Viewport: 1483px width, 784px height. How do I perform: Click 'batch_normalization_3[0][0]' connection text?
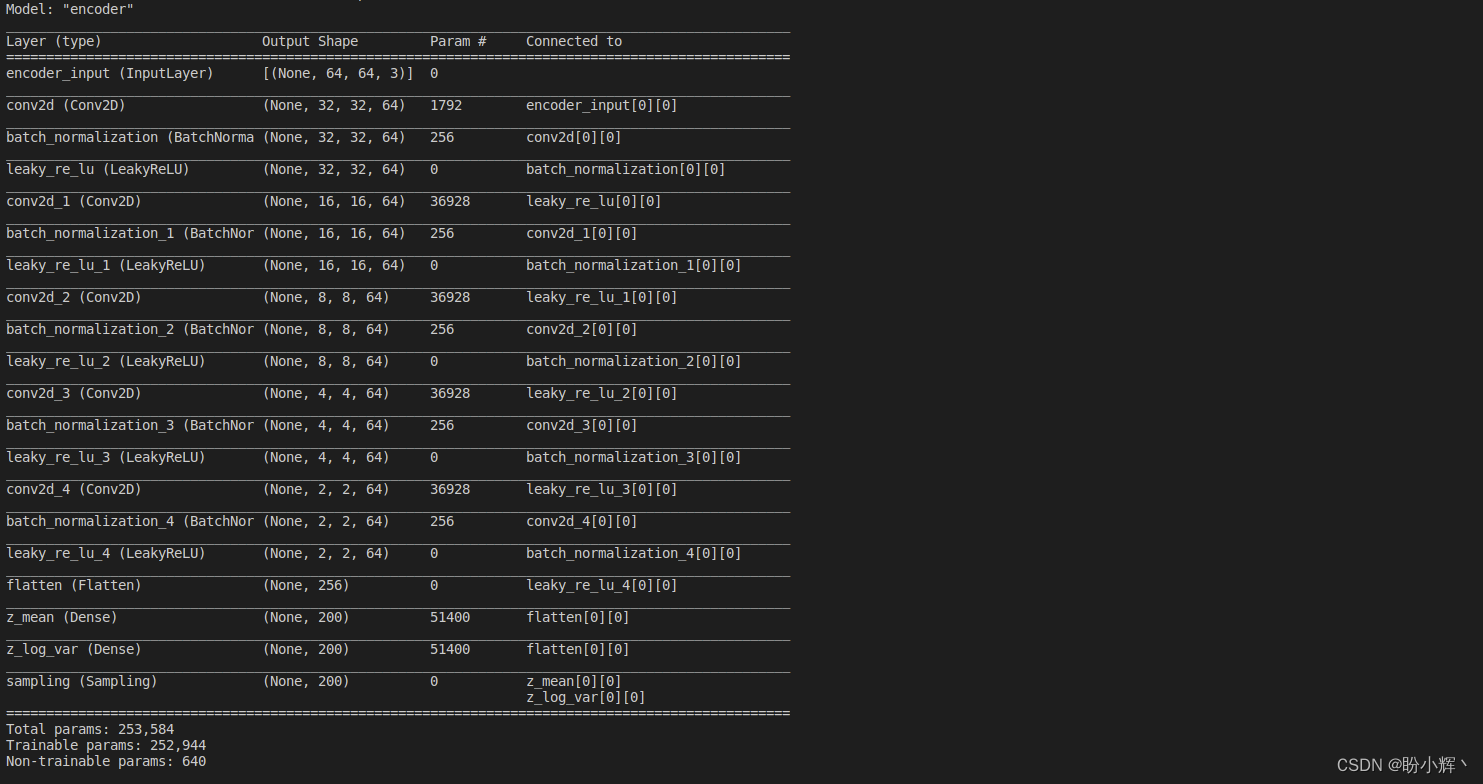pos(634,457)
